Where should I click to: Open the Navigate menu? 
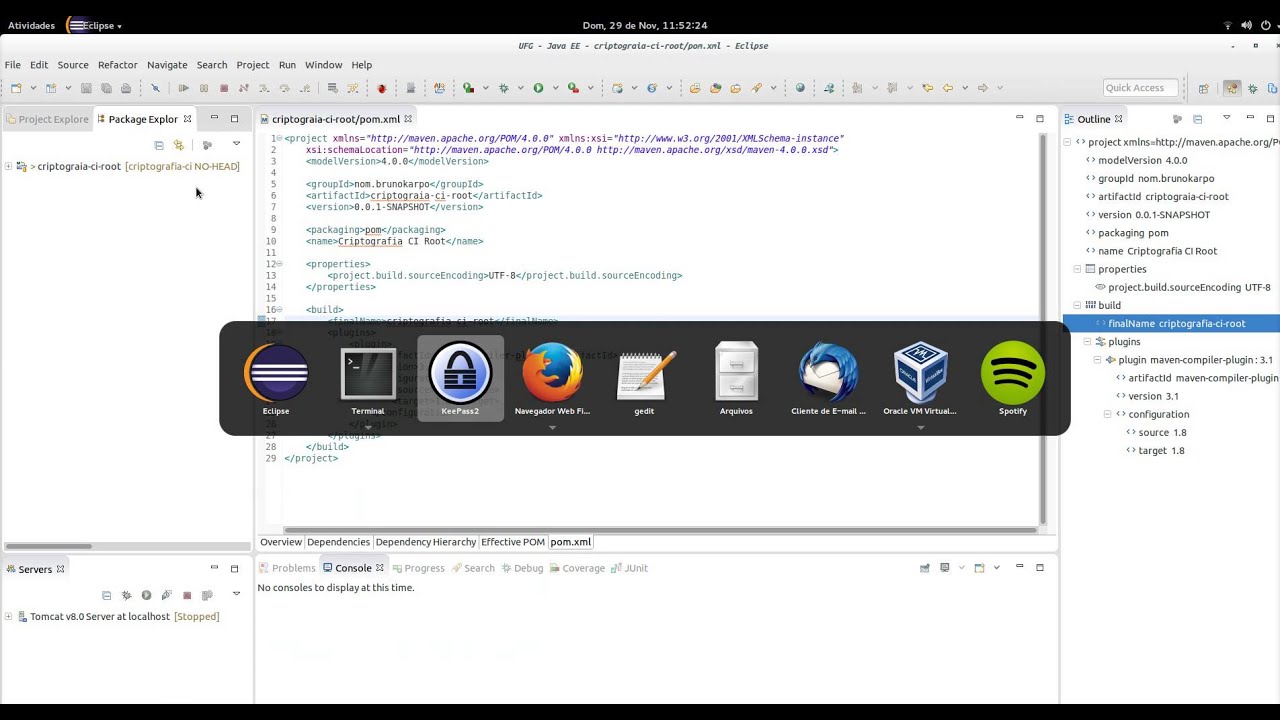point(167,65)
